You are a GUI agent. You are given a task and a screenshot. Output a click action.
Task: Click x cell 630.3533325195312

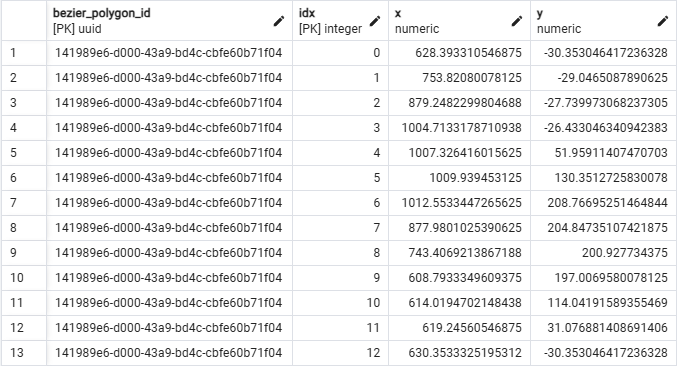pos(459,353)
